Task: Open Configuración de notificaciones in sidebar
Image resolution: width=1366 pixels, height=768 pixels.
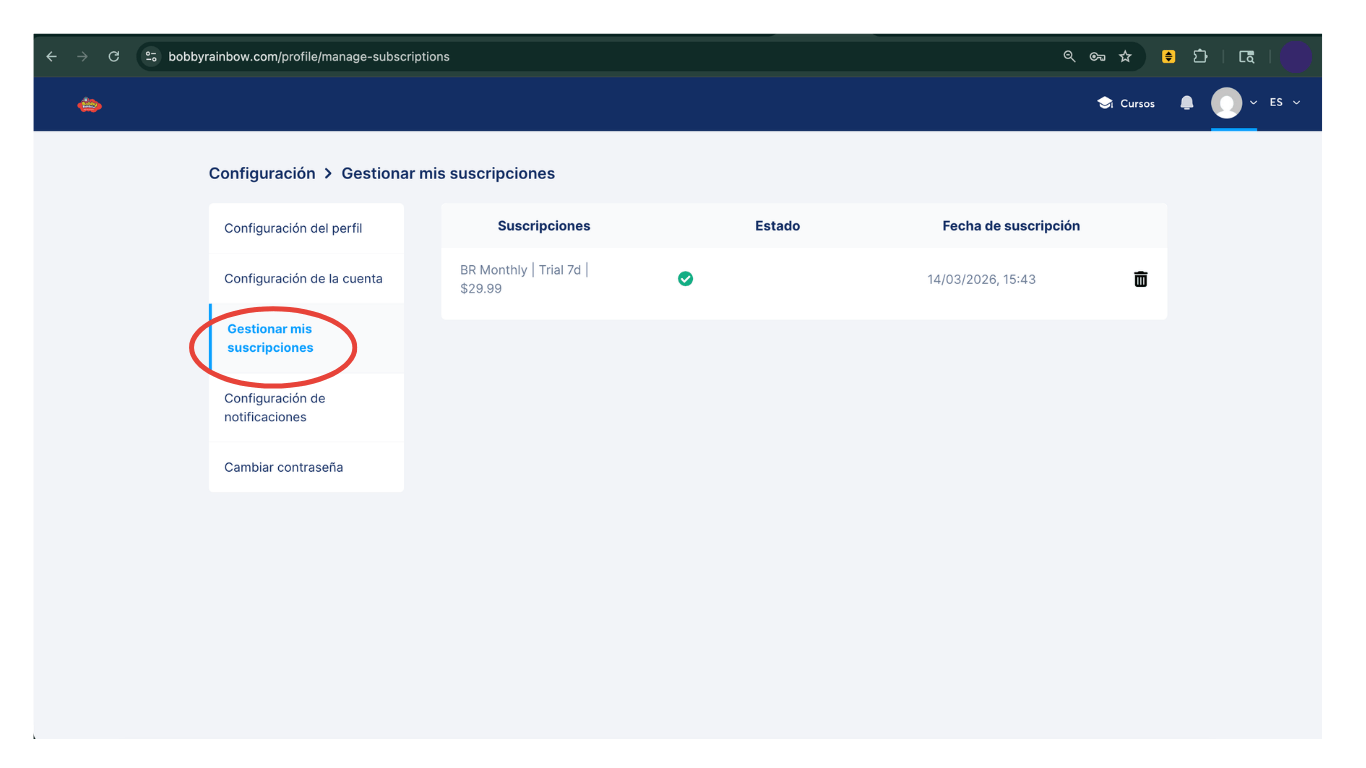Action: click(x=306, y=408)
